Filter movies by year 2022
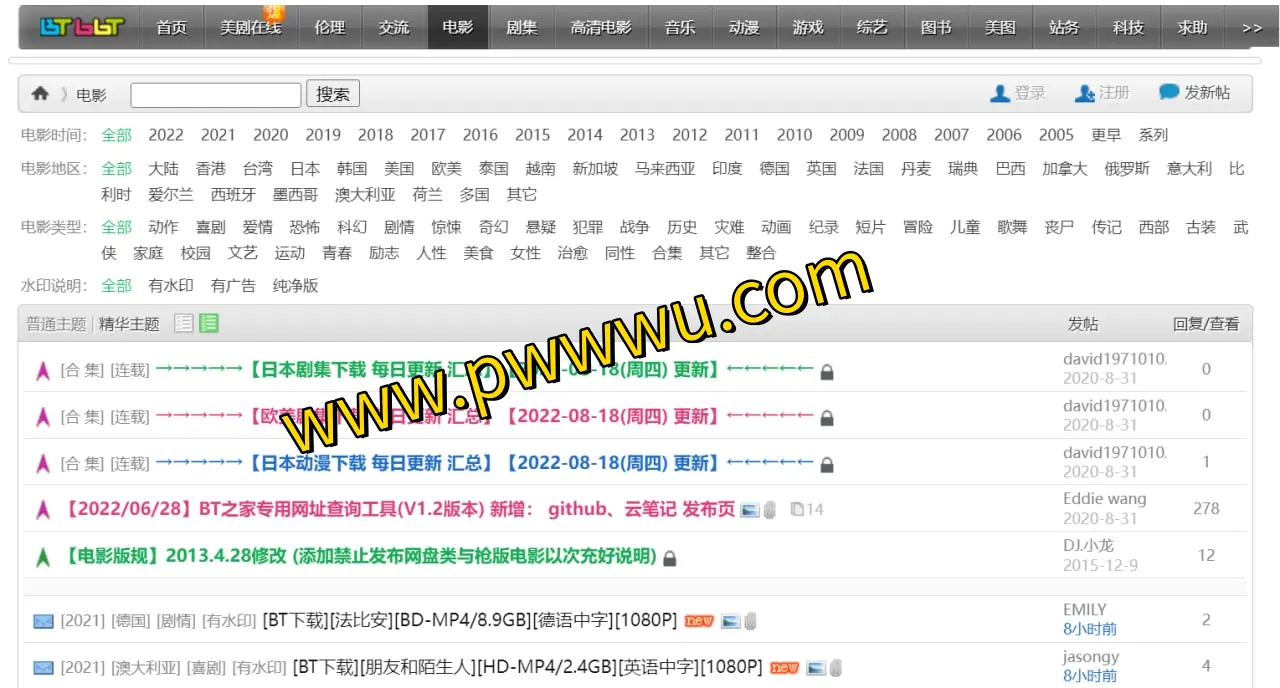Image resolution: width=1280 pixels, height=688 pixels. click(x=166, y=135)
